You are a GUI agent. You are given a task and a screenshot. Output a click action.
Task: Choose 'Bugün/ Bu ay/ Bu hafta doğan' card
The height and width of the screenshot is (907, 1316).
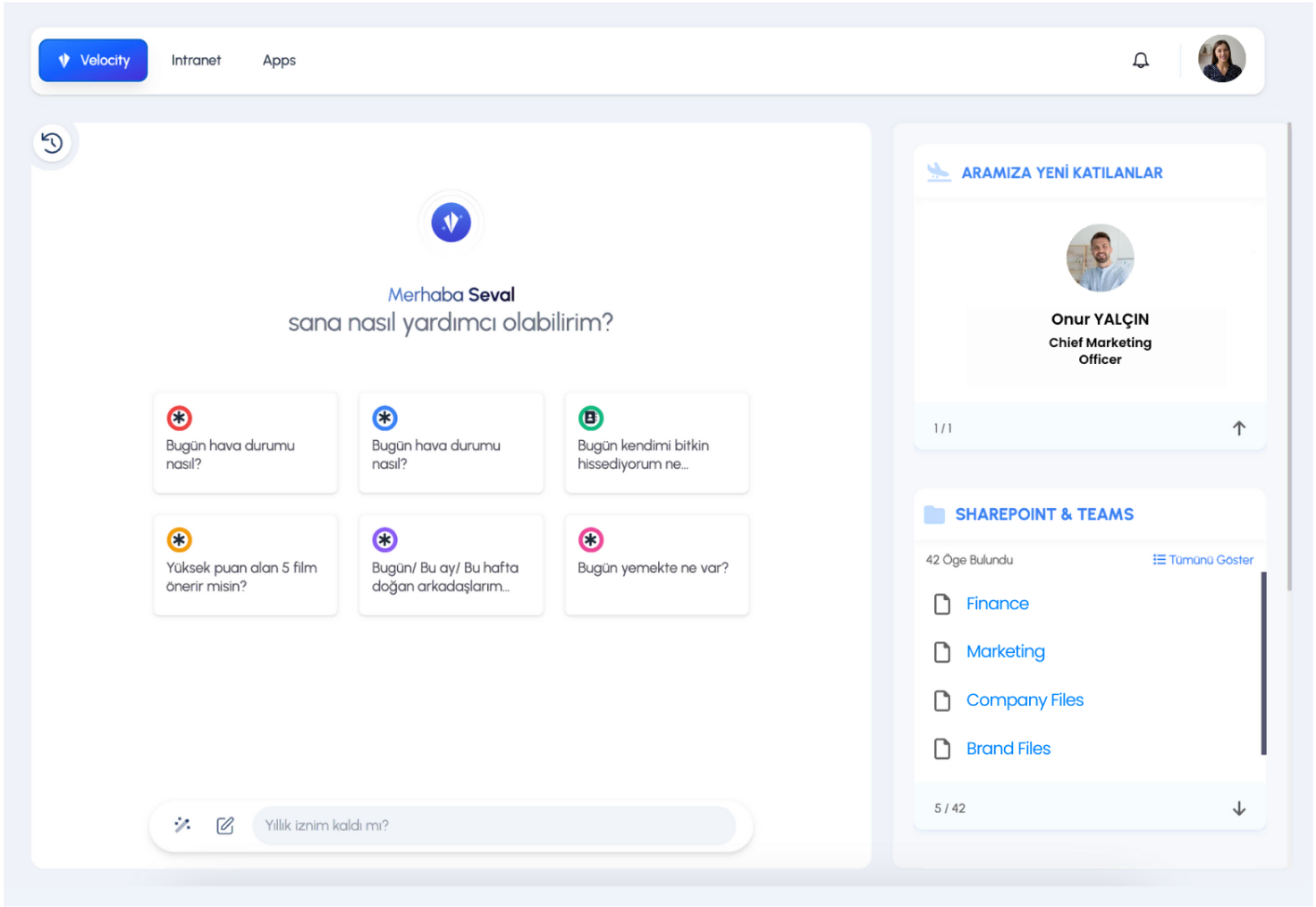tap(451, 564)
